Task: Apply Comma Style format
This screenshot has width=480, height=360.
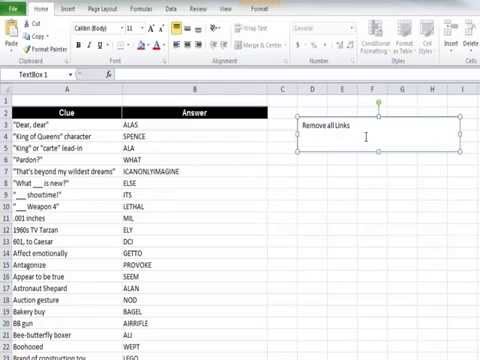Action: (325, 45)
